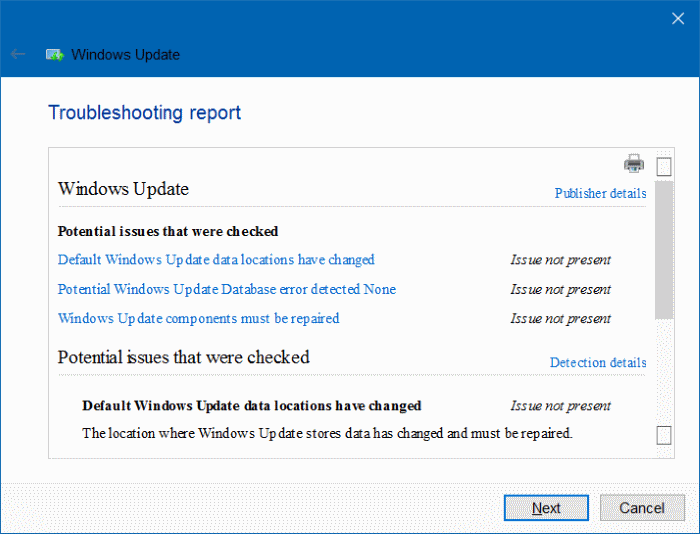Click 'Issue not present' beside components must be repaired
The width and height of the screenshot is (700, 534).
coord(561,319)
